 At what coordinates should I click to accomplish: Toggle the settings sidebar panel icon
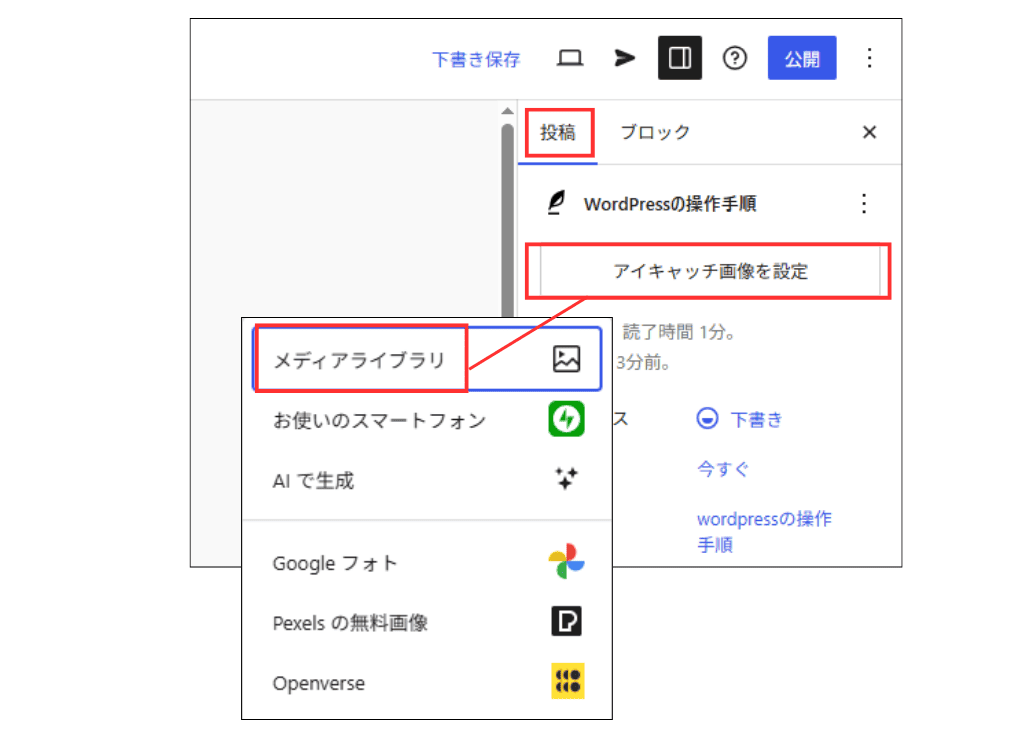tap(680, 58)
